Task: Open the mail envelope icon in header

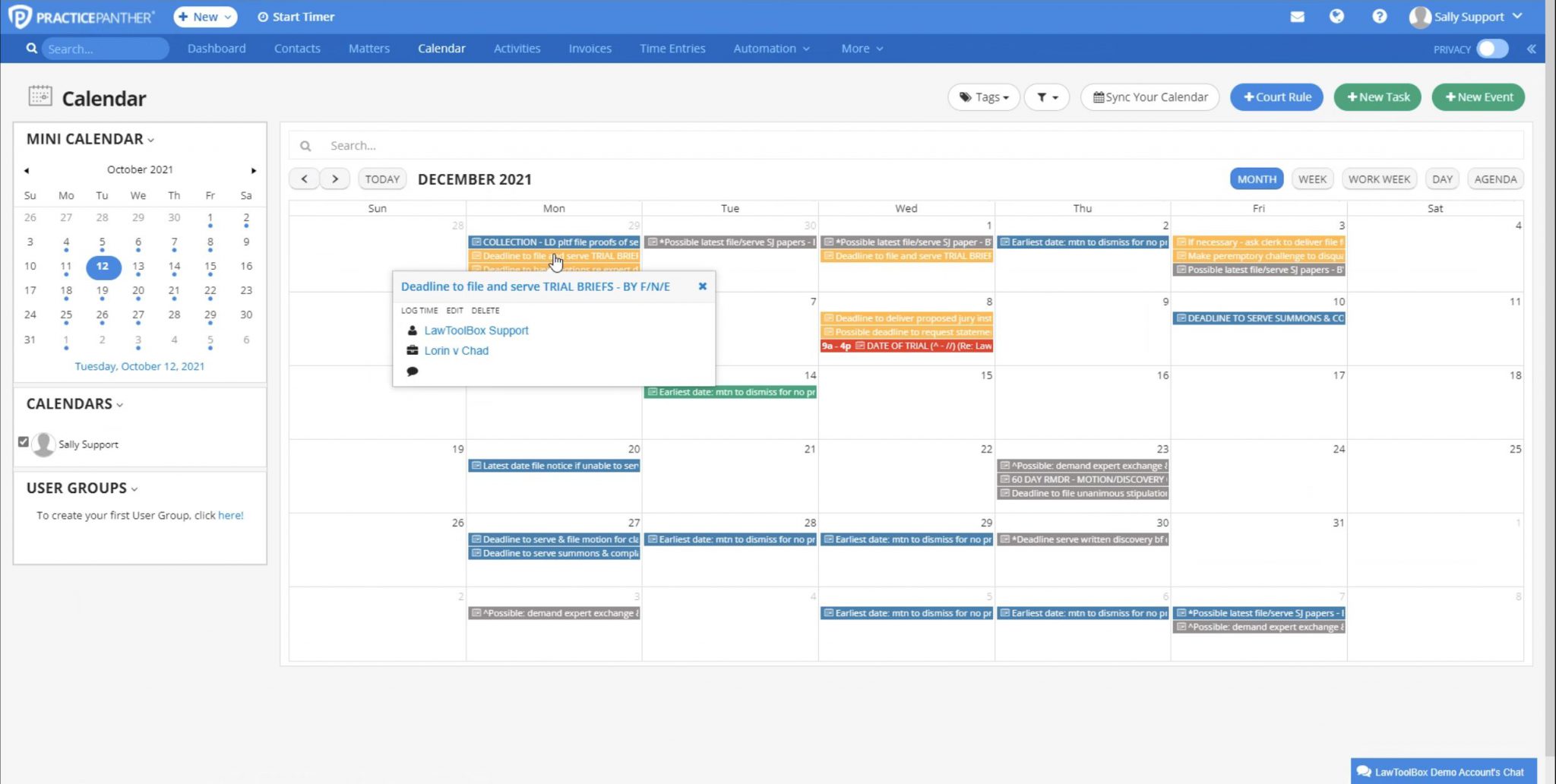Action: pos(1297,17)
